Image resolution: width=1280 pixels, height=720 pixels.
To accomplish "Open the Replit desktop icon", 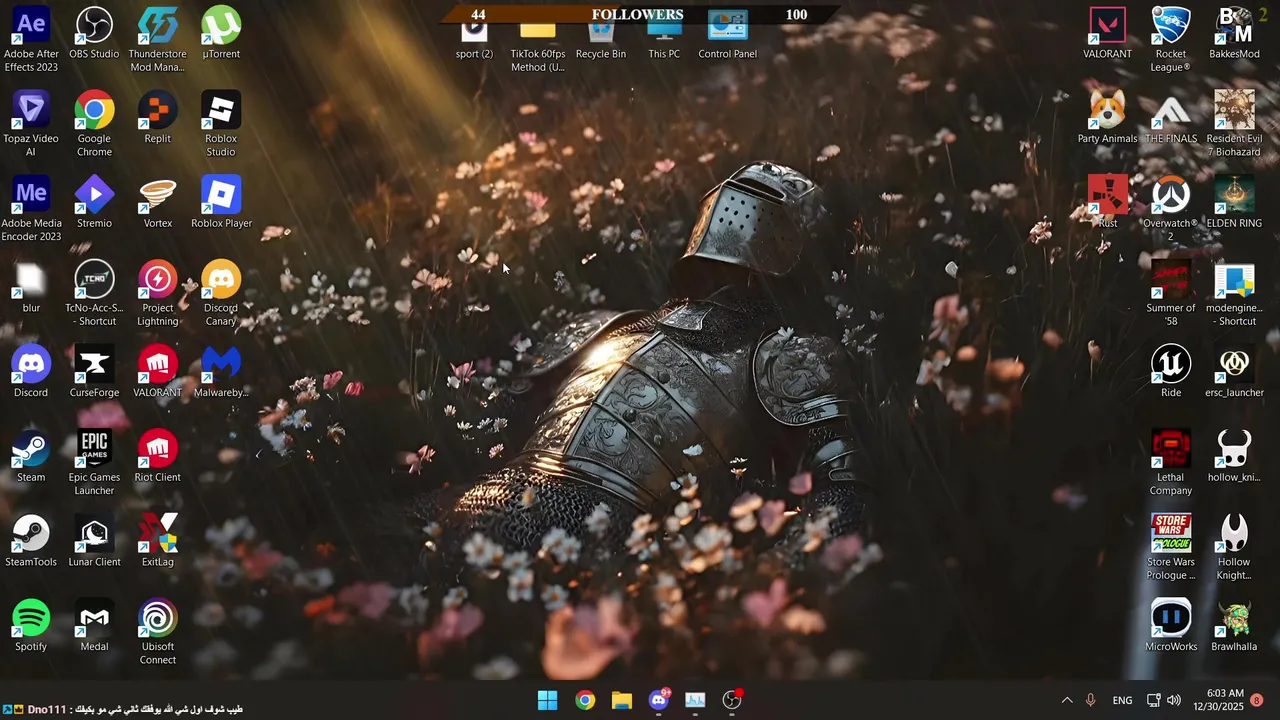I will [x=157, y=118].
